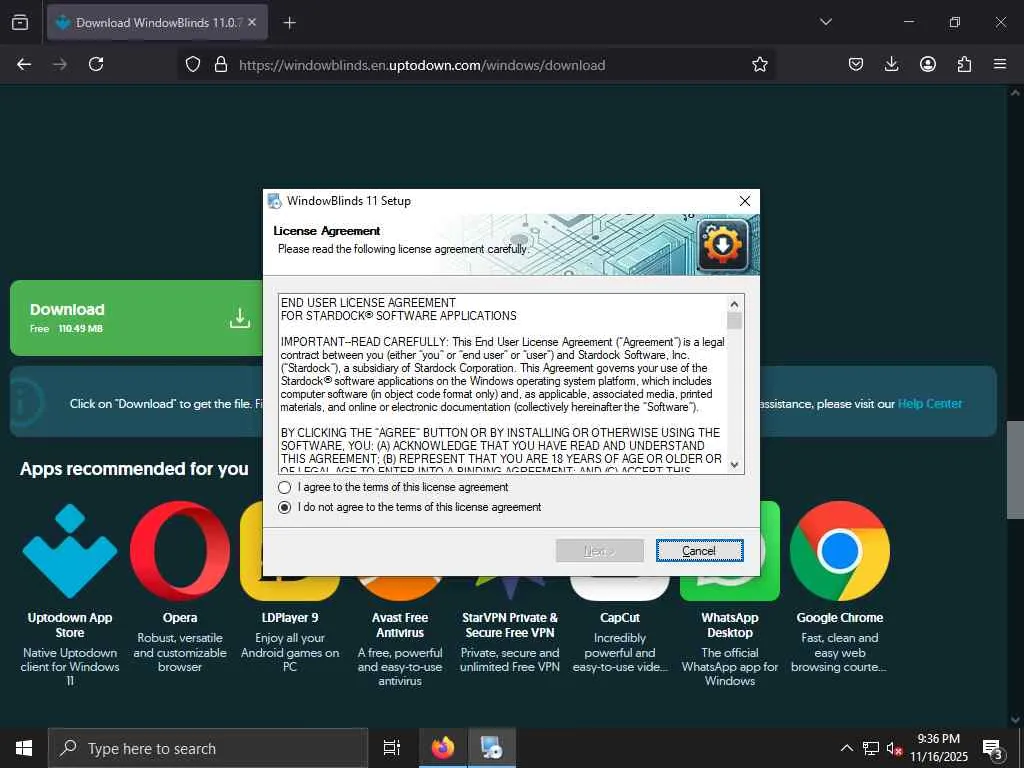Click the taskbar search box
The width and height of the screenshot is (1024, 768).
[208, 748]
